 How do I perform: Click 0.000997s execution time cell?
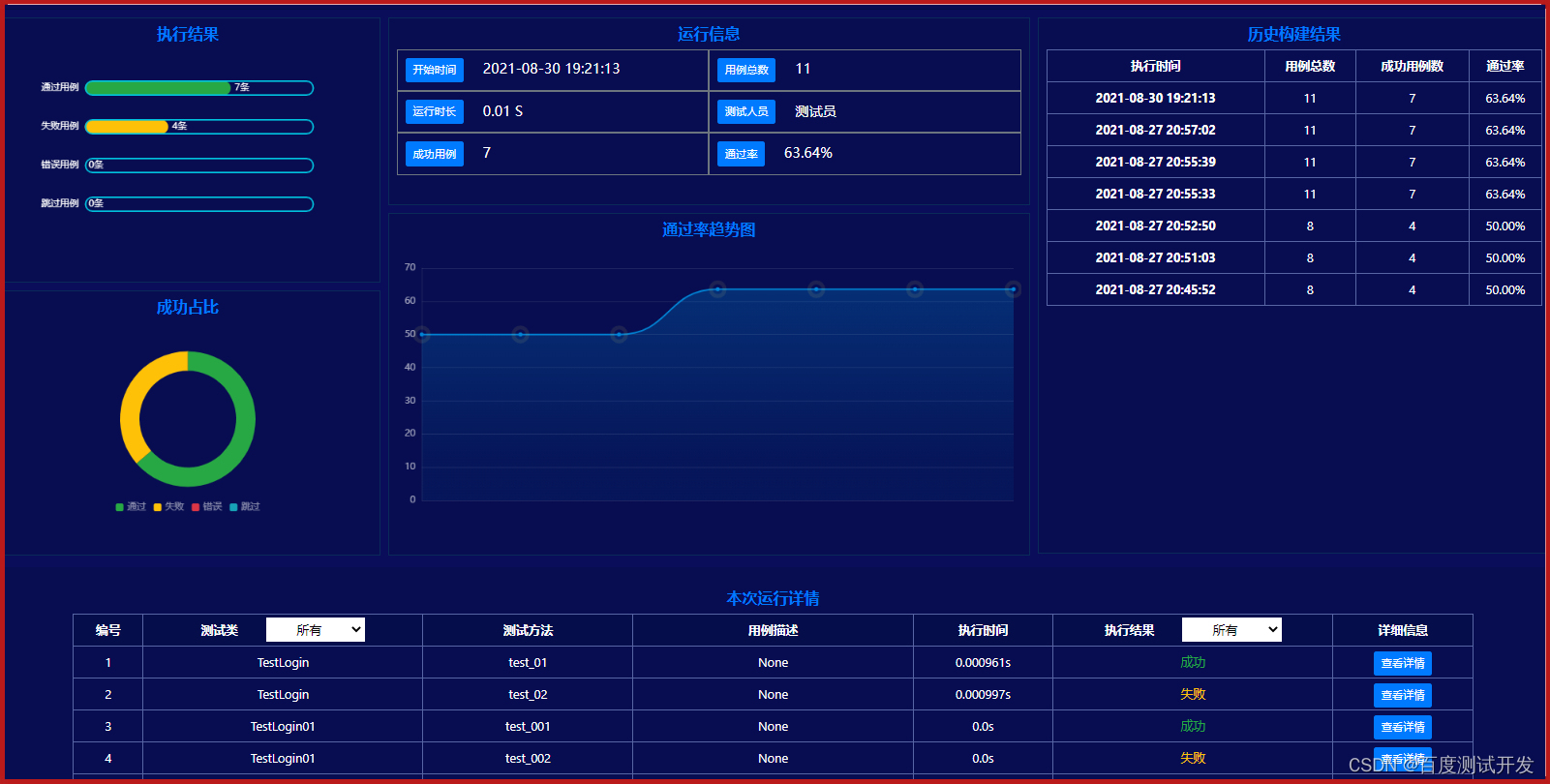pos(983,694)
